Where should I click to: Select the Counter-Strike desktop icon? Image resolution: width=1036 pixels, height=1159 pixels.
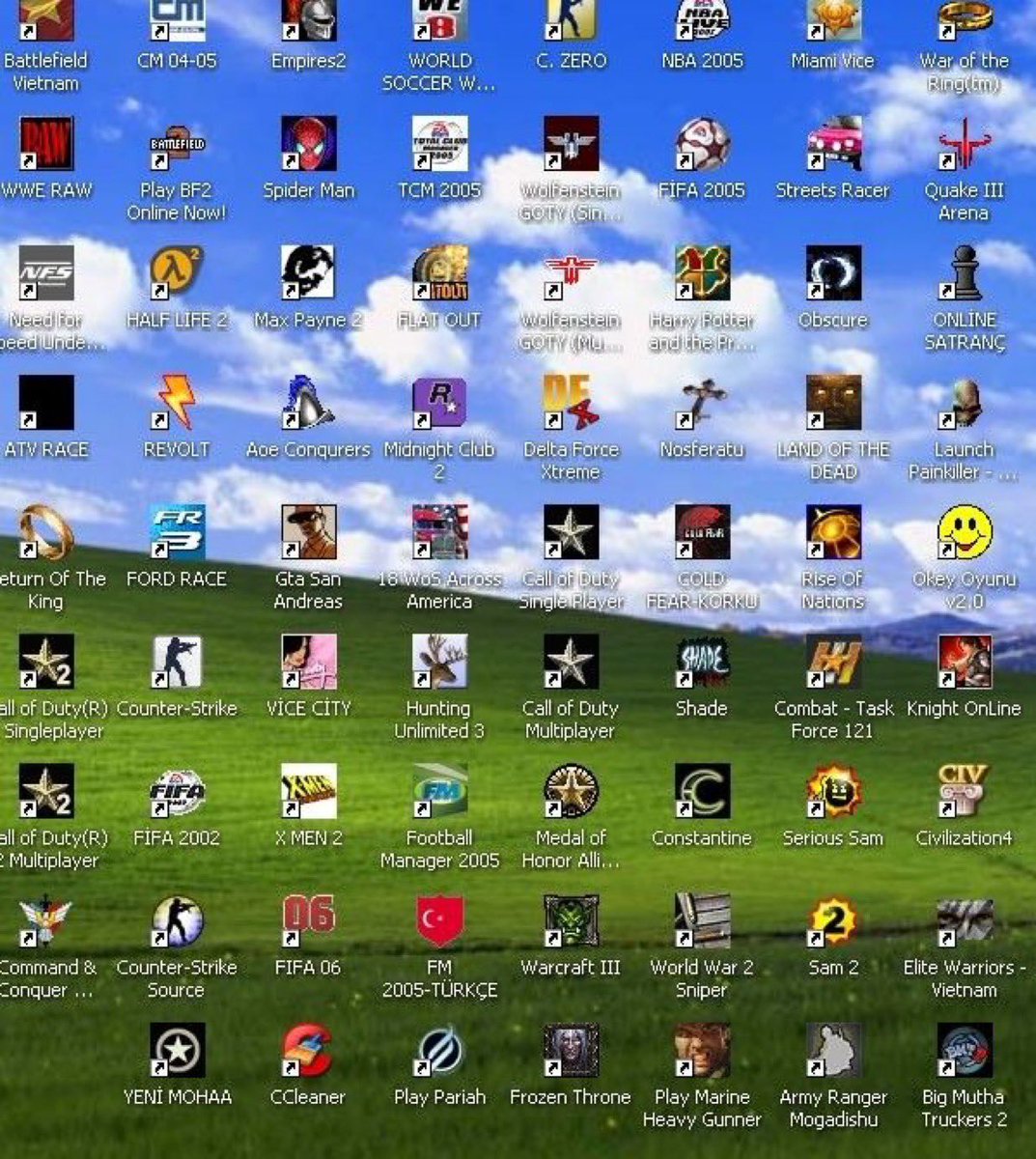pyautogui.click(x=177, y=662)
